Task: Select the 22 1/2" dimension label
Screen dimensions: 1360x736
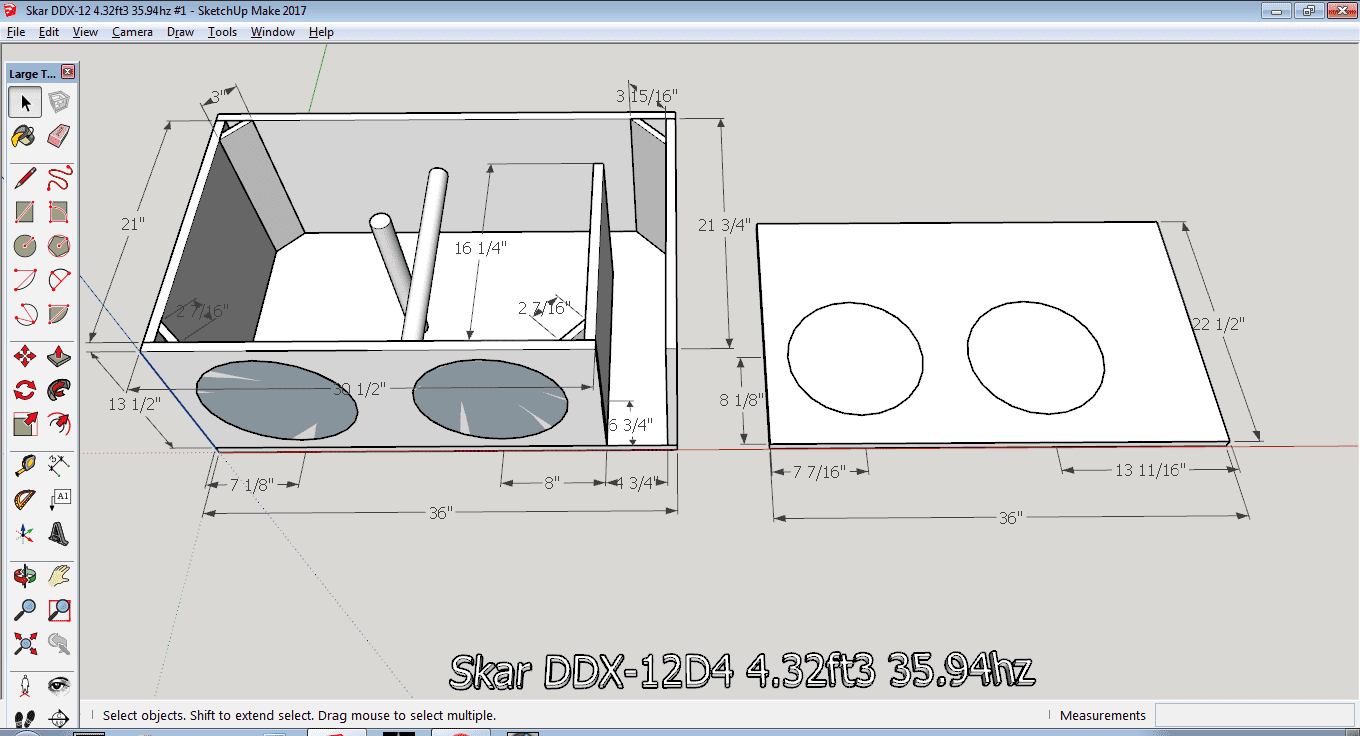Action: tap(1218, 324)
